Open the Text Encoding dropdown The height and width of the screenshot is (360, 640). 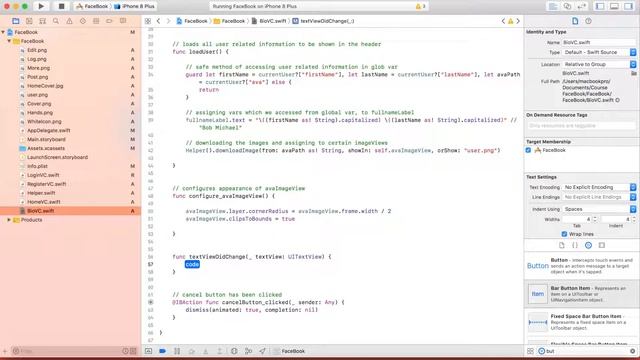coord(600,187)
